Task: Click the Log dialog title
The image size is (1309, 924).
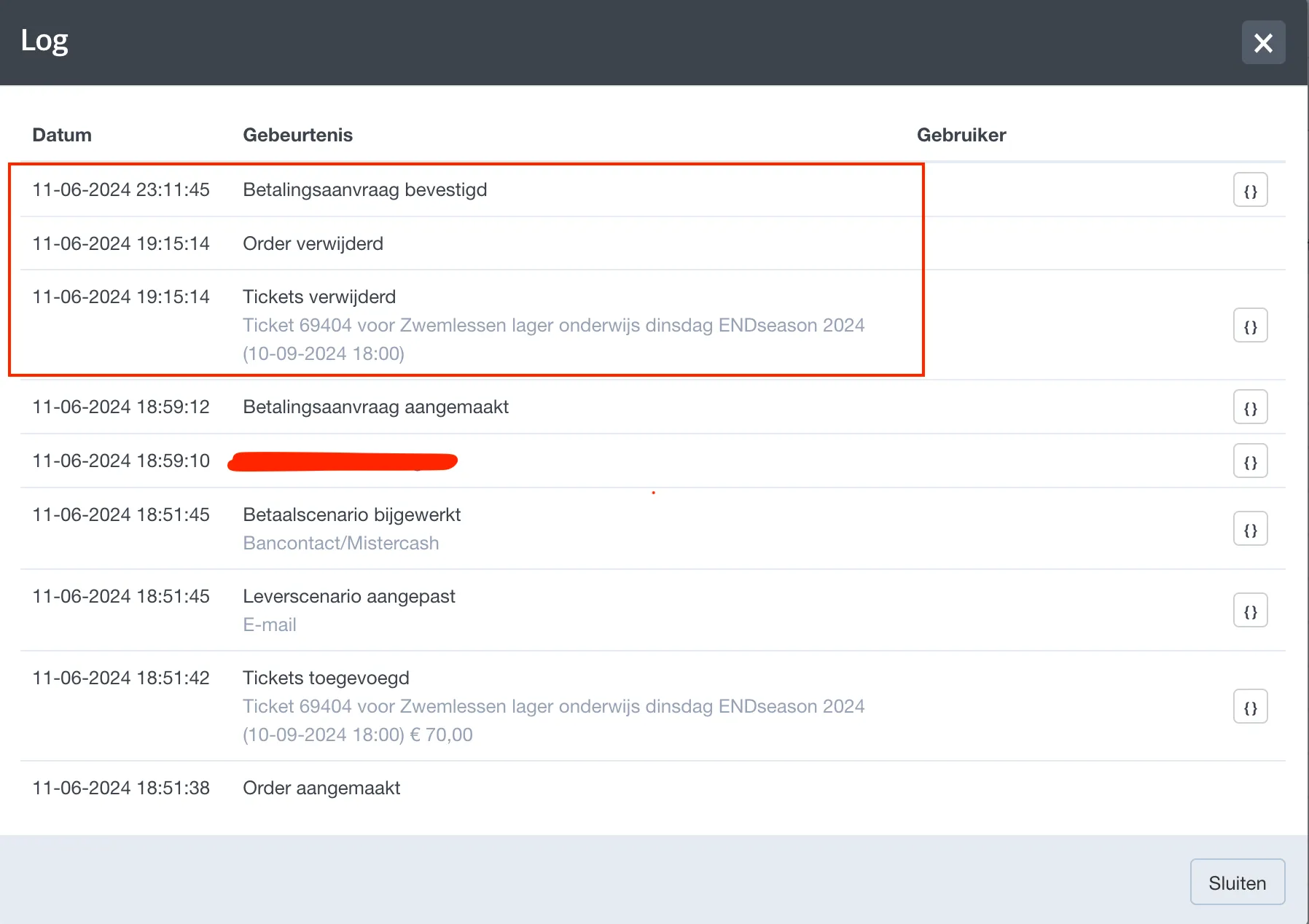Action: coord(44,42)
